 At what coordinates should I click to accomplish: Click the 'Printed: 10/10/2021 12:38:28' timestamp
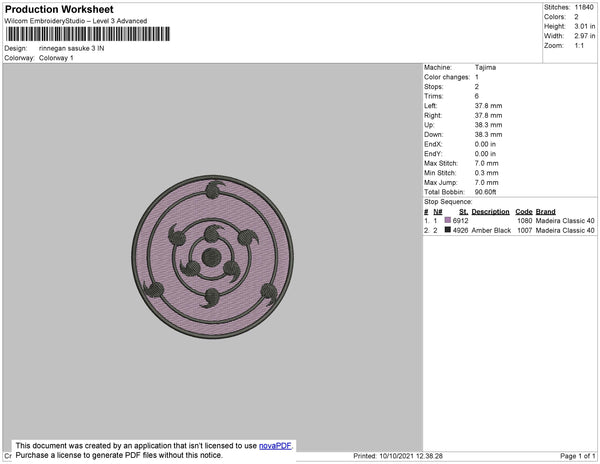point(398,456)
